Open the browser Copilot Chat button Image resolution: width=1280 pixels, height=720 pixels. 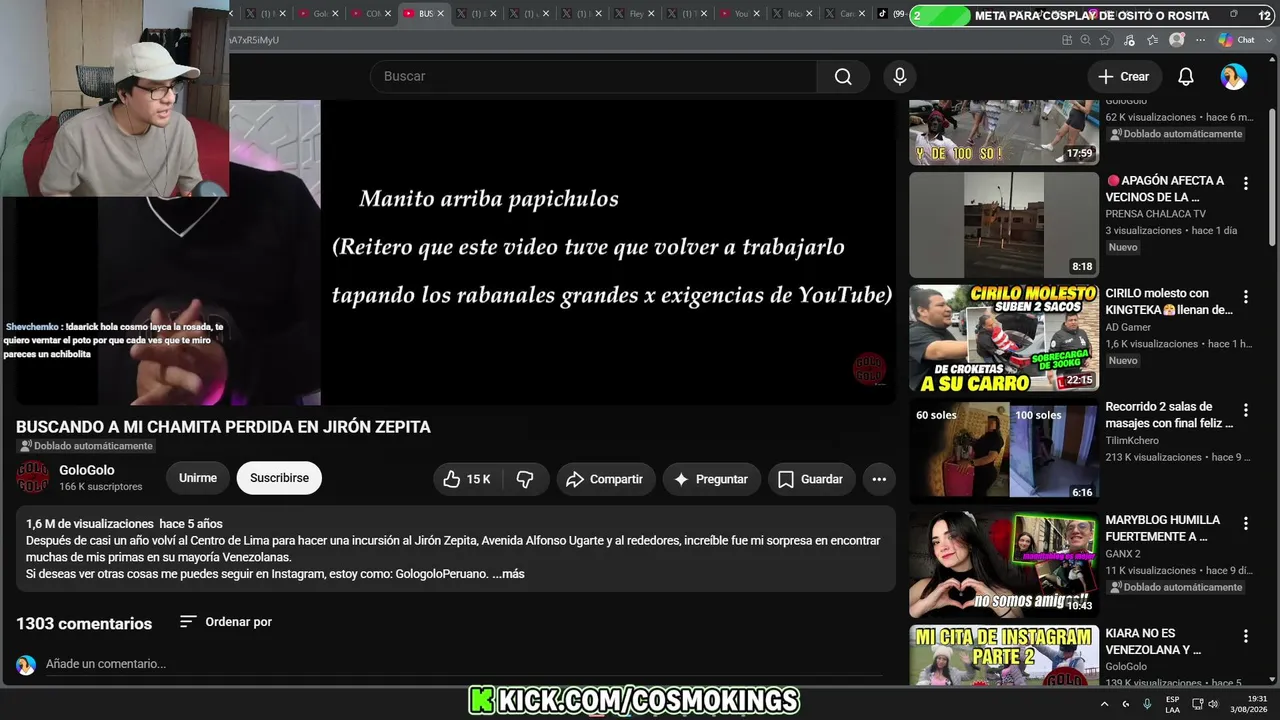tap(1236, 40)
